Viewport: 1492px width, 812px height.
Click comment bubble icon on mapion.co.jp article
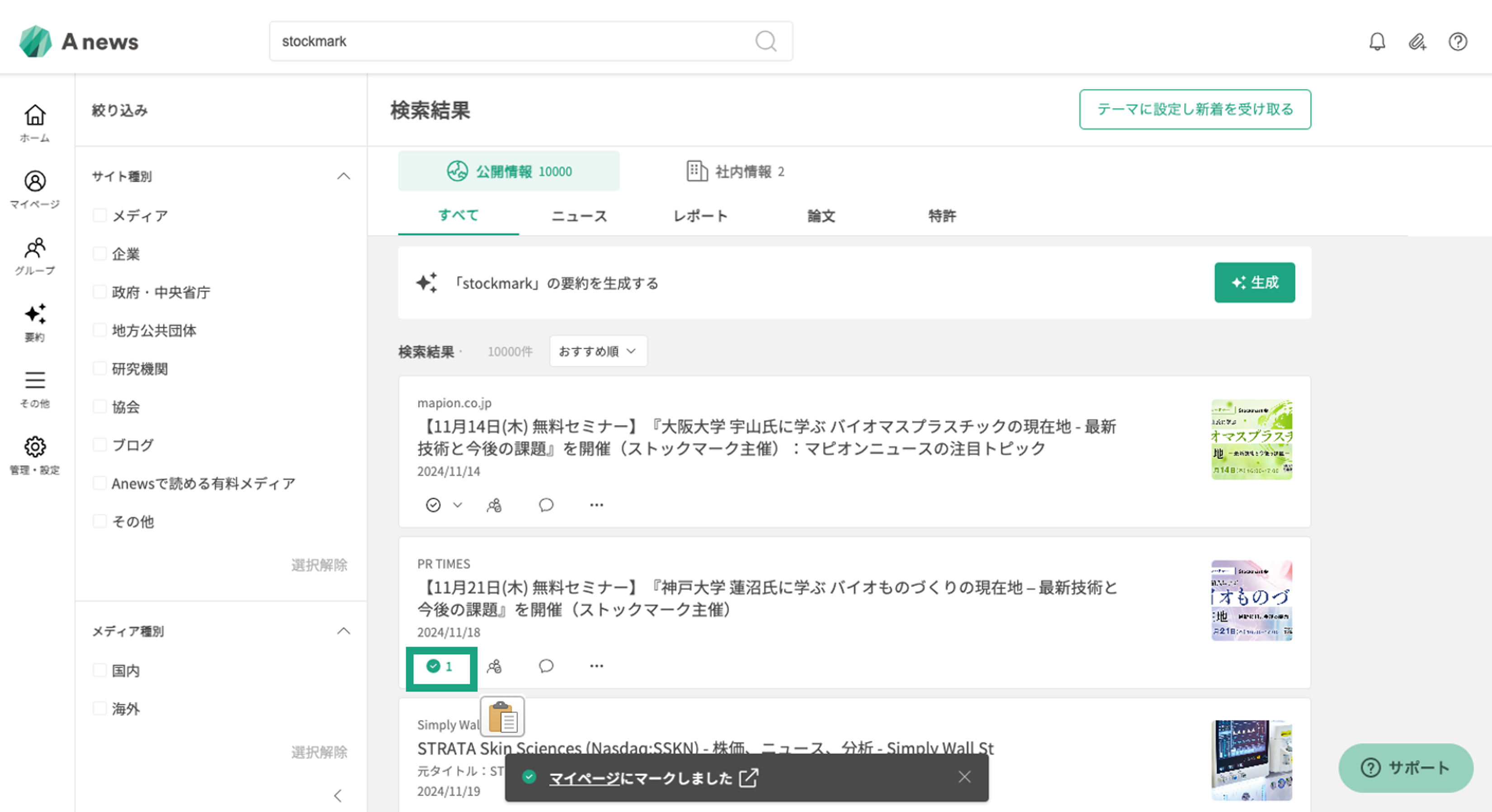[x=546, y=505]
